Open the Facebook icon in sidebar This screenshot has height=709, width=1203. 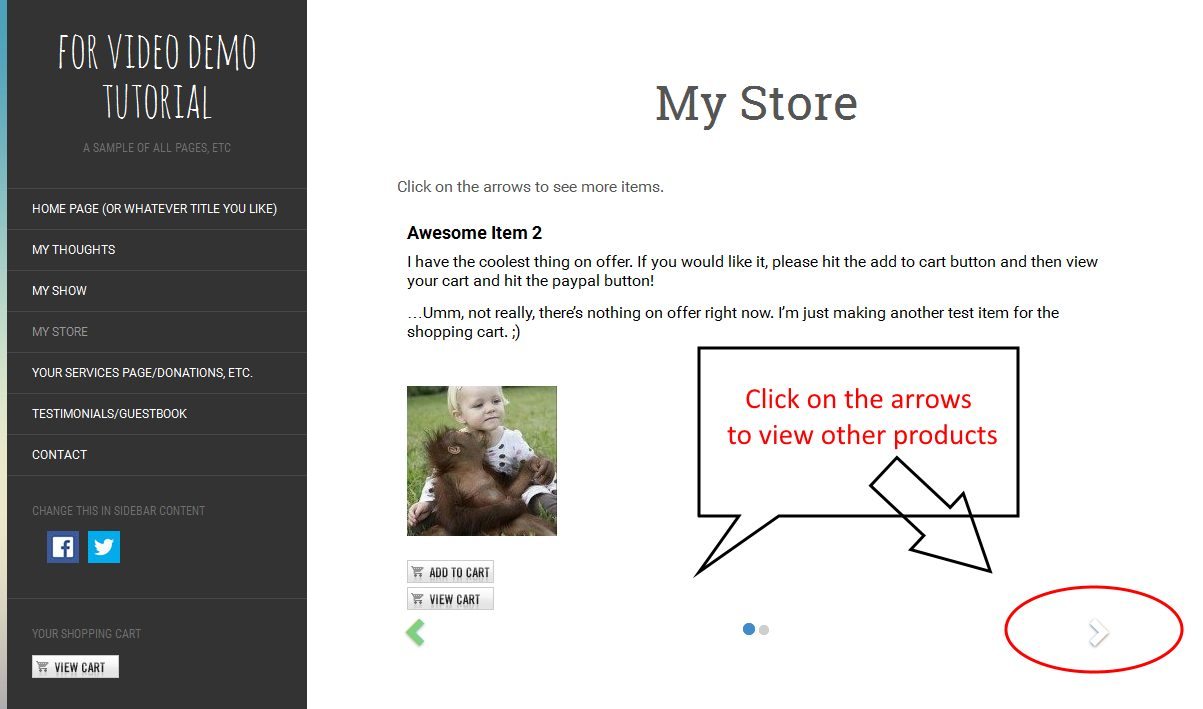63,547
